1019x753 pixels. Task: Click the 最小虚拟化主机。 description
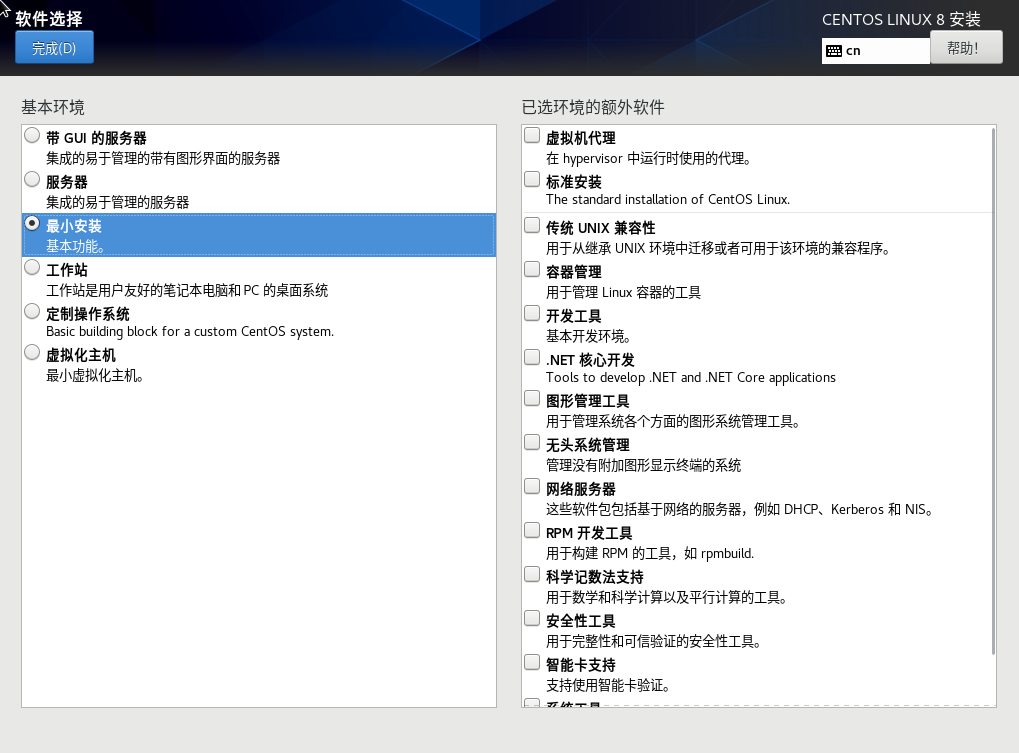pos(95,376)
